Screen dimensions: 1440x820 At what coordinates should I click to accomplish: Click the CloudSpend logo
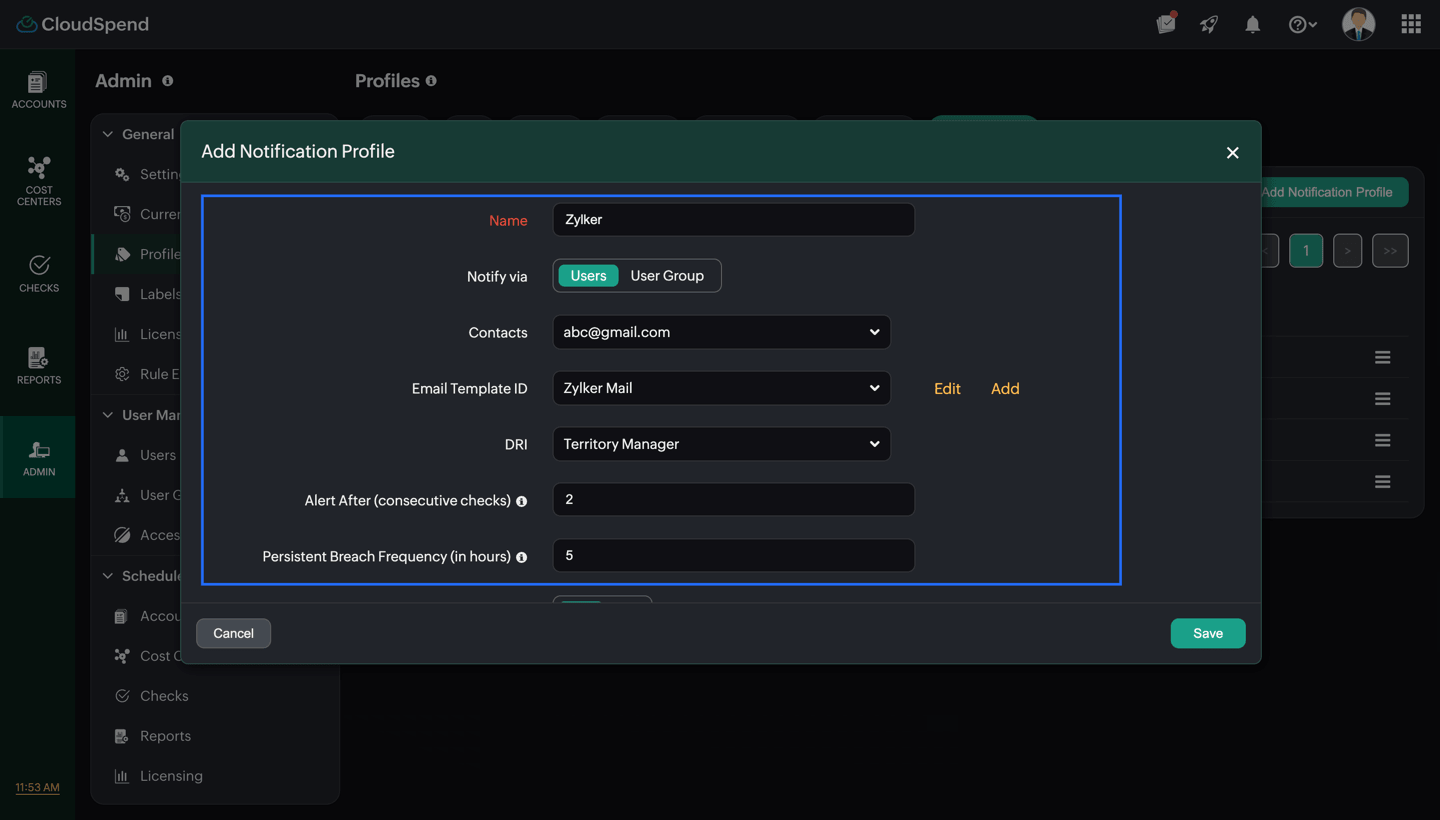pos(83,24)
